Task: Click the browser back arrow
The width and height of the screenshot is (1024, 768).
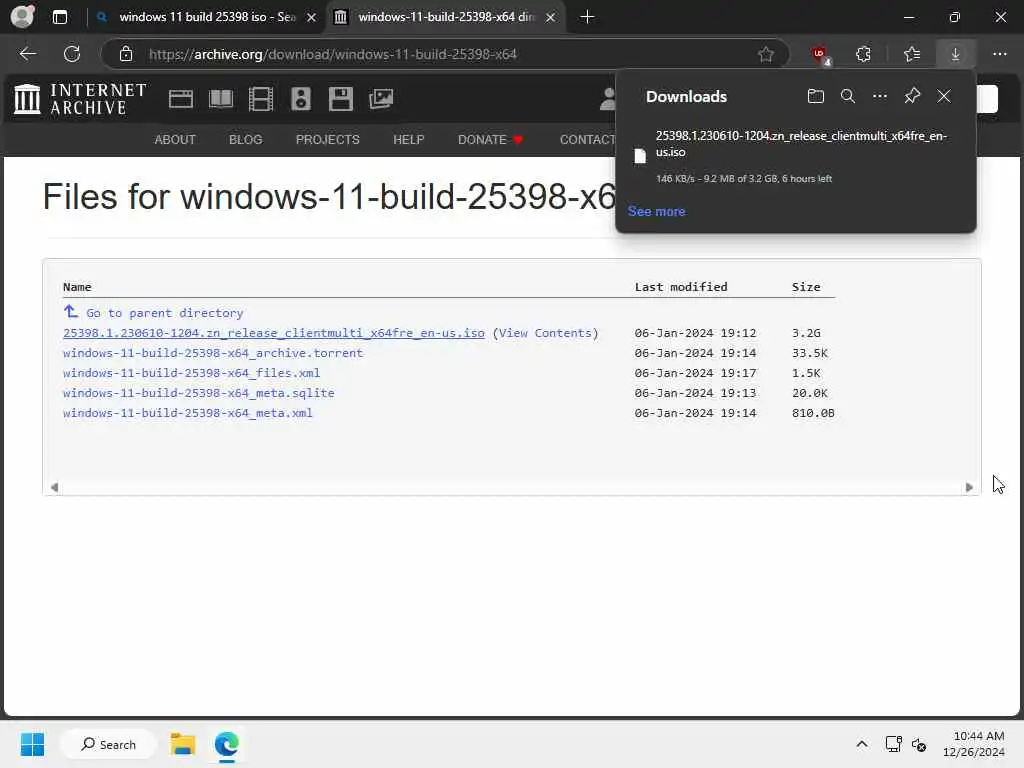Action: pyautogui.click(x=27, y=54)
